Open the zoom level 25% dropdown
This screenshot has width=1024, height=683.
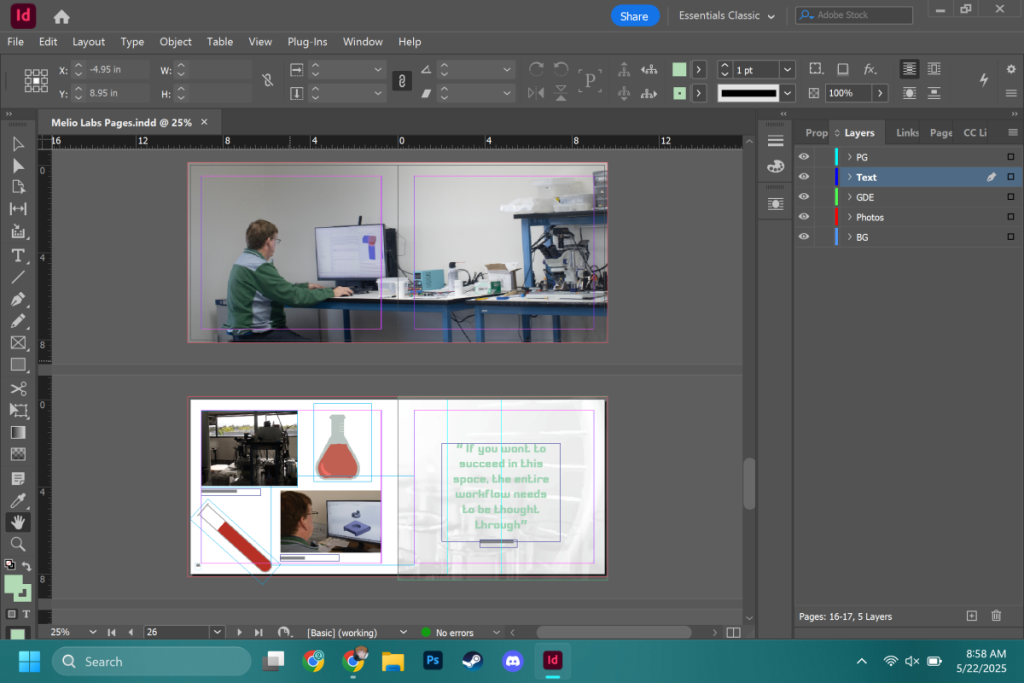92,632
